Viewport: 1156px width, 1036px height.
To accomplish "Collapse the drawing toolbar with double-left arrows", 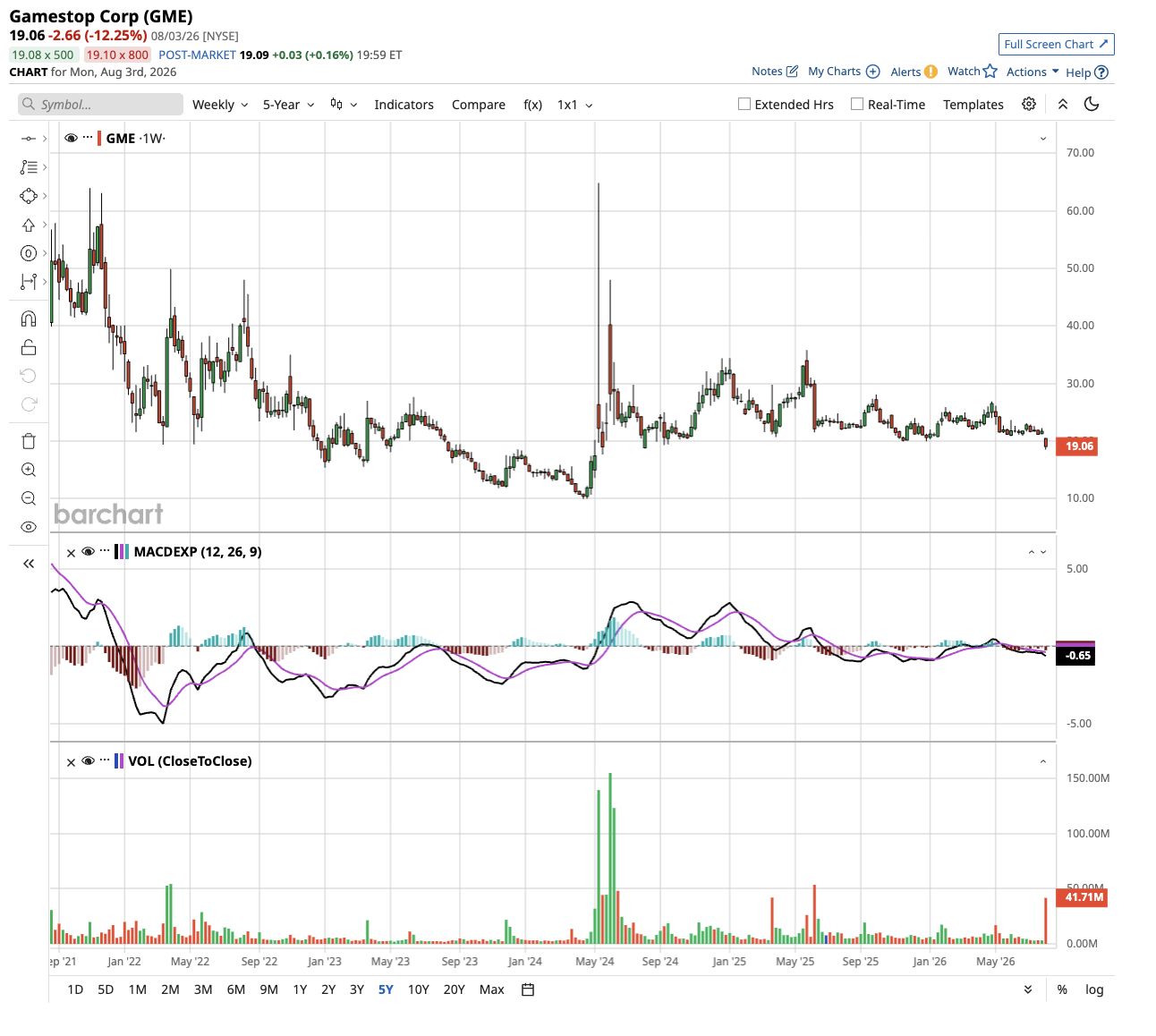I will [x=29, y=564].
